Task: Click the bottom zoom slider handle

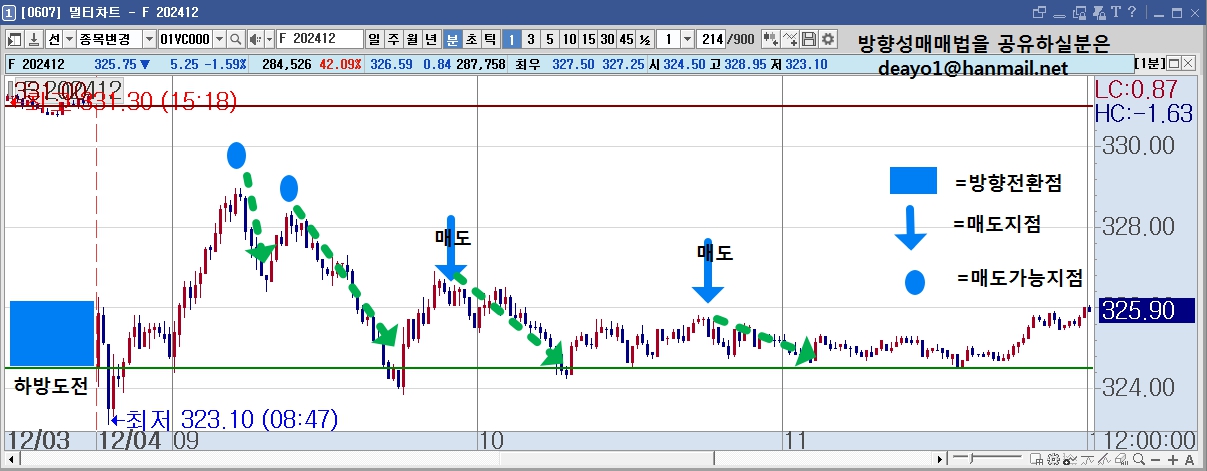Action: pos(971,459)
